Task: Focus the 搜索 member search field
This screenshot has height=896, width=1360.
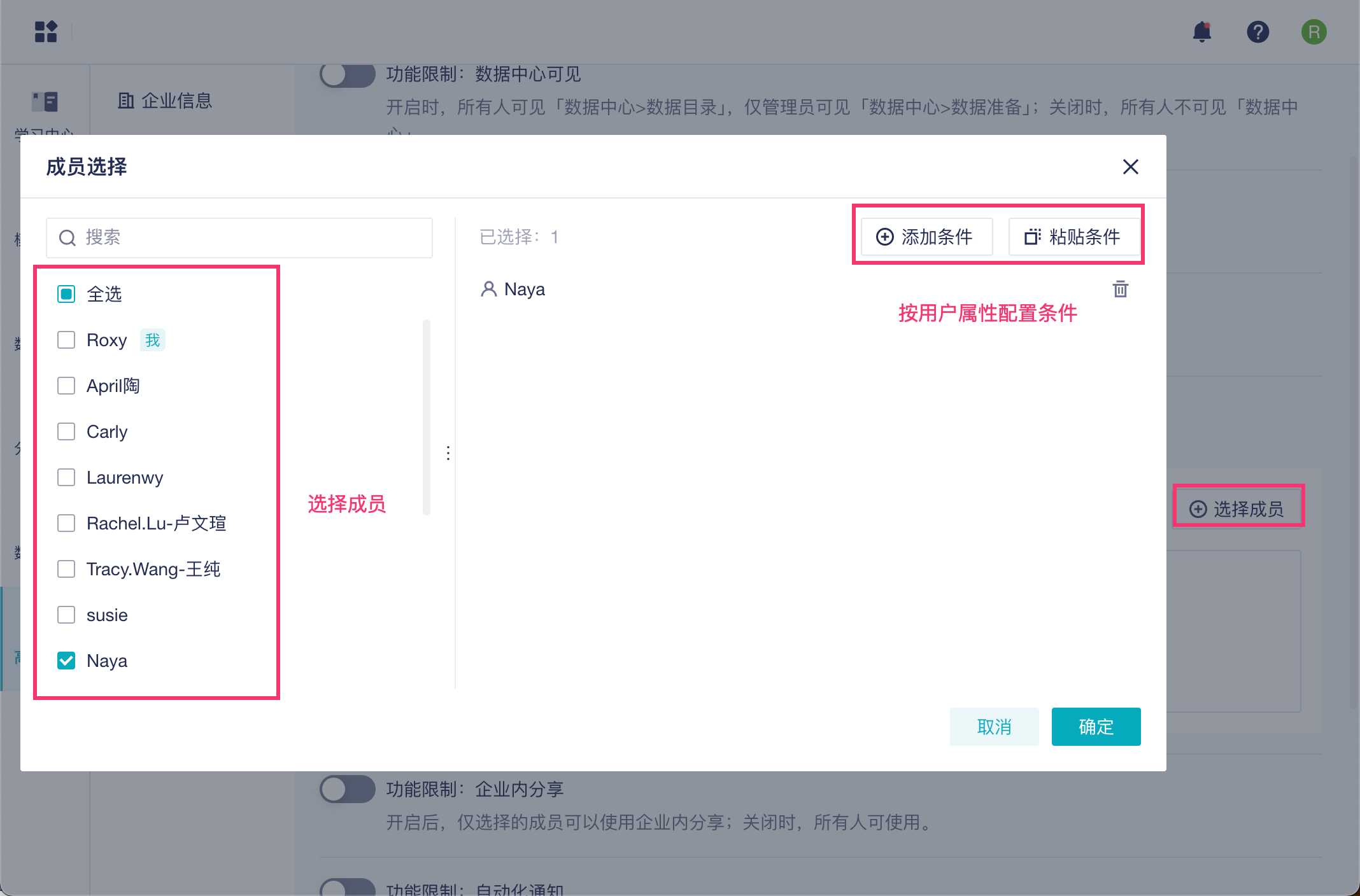Action: click(x=255, y=238)
